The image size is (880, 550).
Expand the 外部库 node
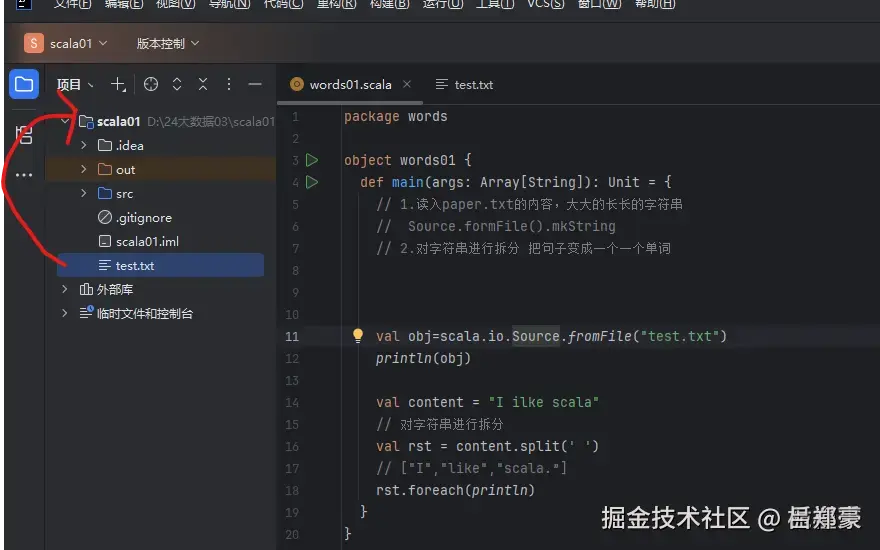pos(66,289)
